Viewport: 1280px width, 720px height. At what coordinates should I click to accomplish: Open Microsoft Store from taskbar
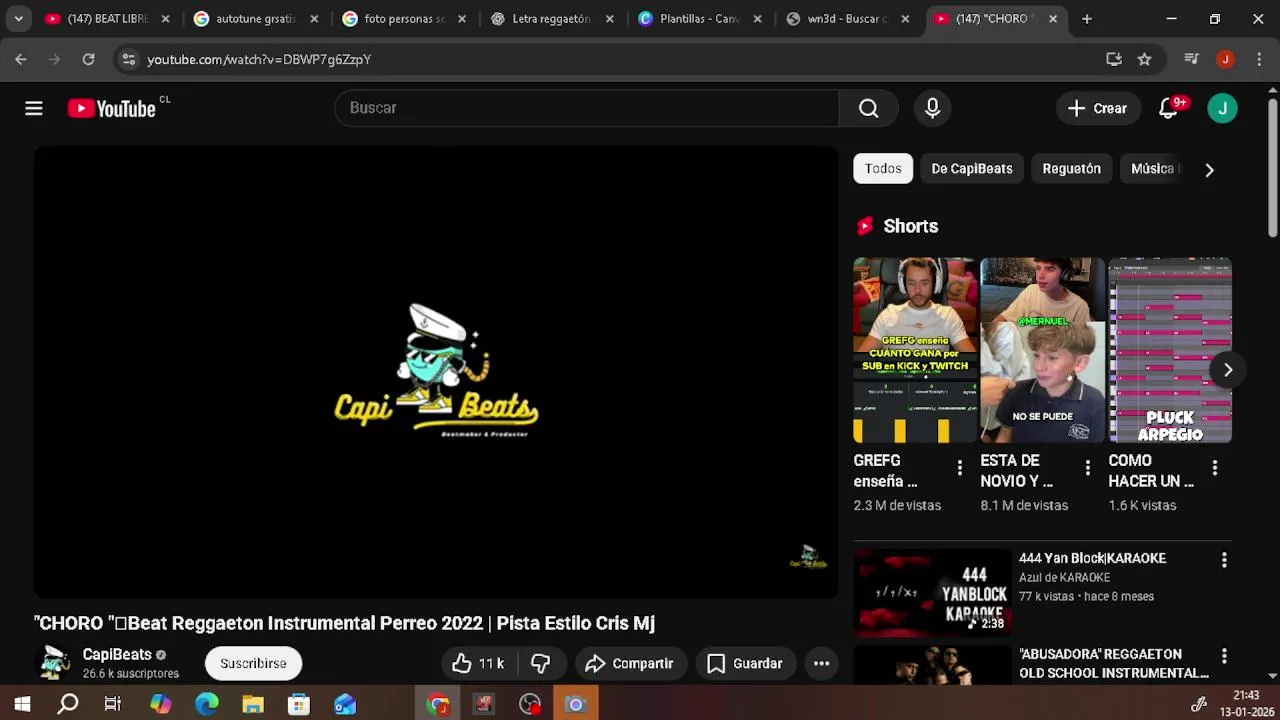(299, 704)
